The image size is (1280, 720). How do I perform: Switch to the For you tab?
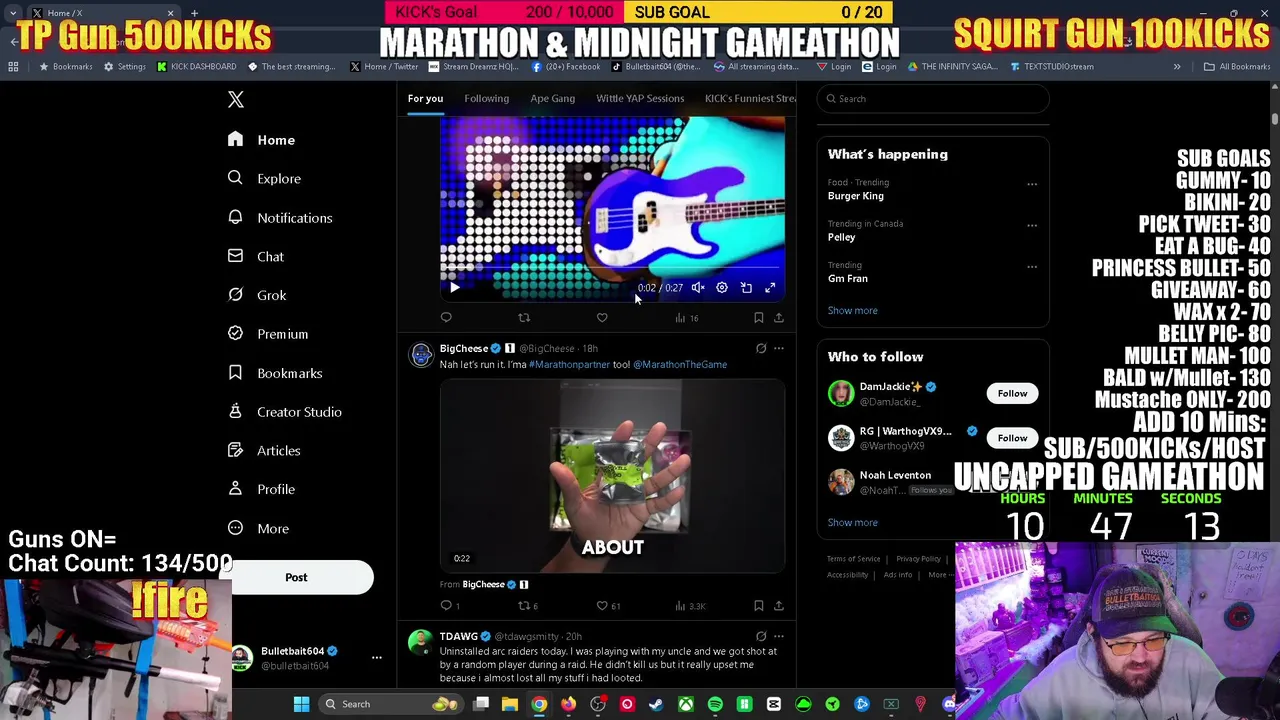coord(425,98)
